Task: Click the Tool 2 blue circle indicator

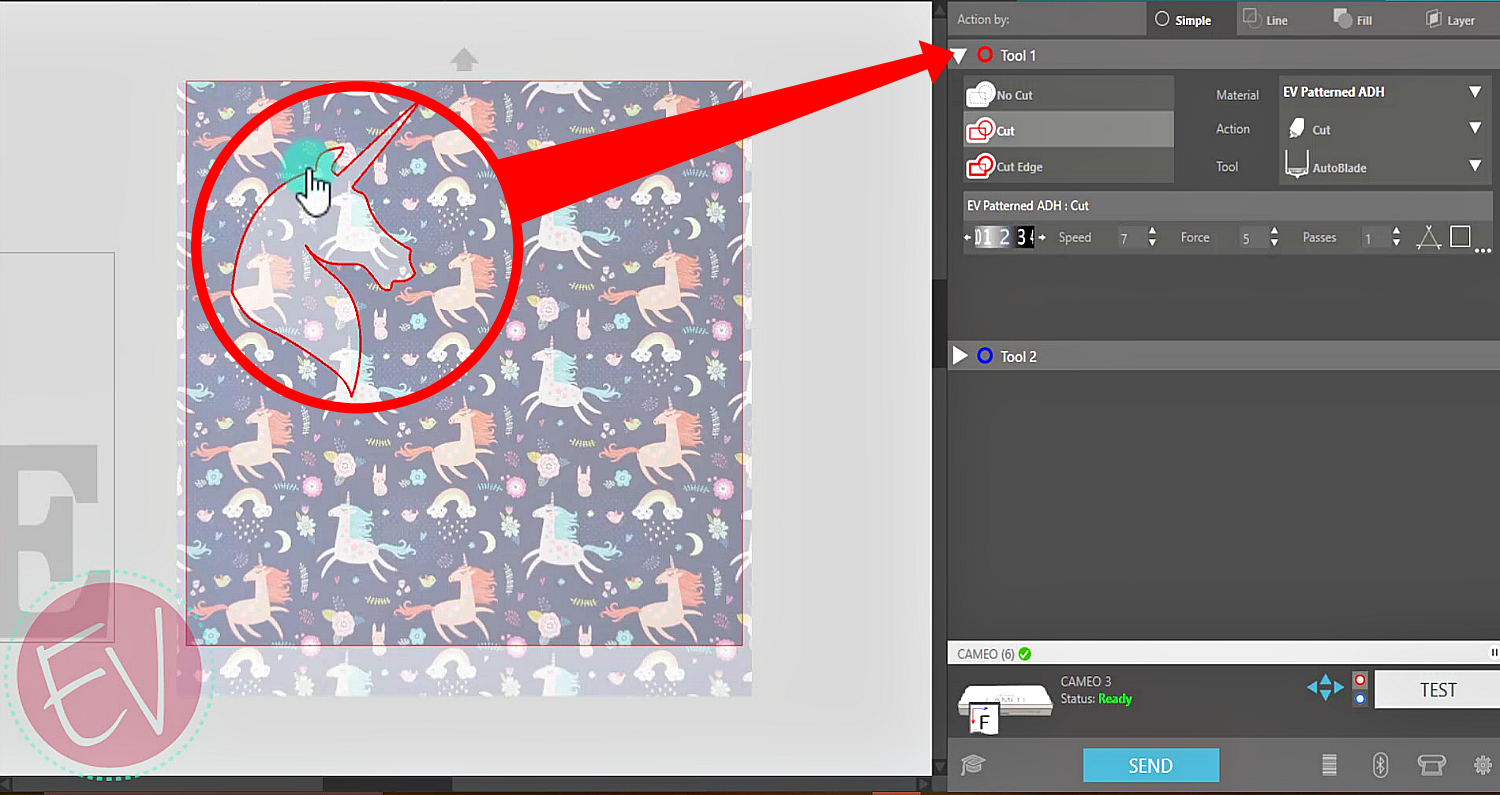Action: pos(984,356)
